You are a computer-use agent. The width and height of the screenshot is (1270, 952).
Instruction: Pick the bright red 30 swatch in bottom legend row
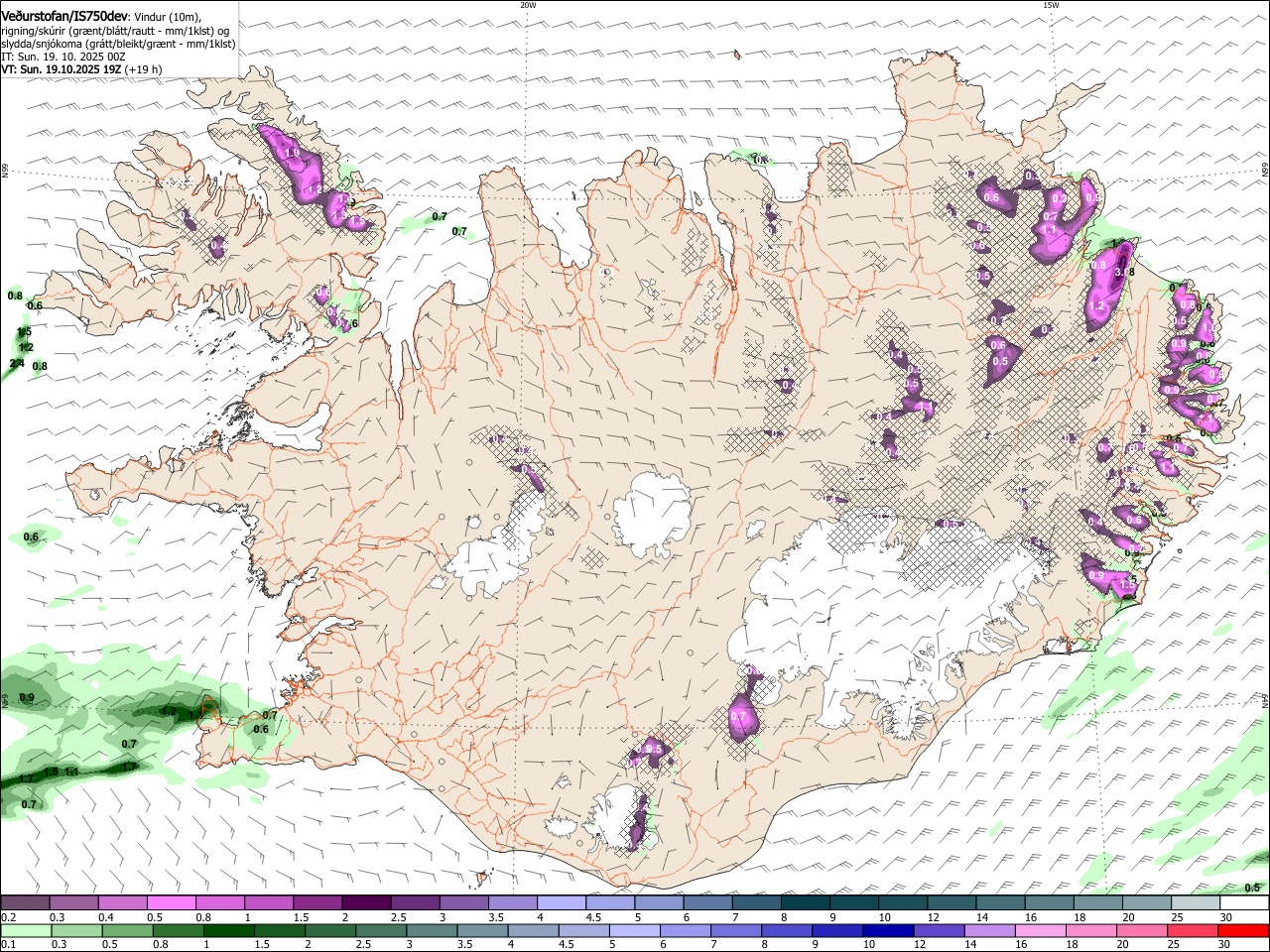pyautogui.click(x=1244, y=931)
